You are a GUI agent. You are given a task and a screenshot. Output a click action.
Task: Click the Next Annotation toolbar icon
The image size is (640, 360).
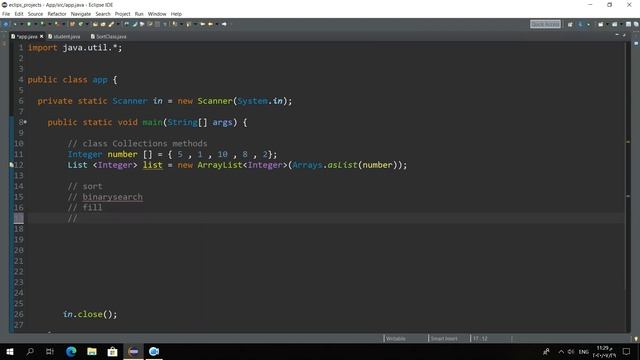tap(174, 24)
